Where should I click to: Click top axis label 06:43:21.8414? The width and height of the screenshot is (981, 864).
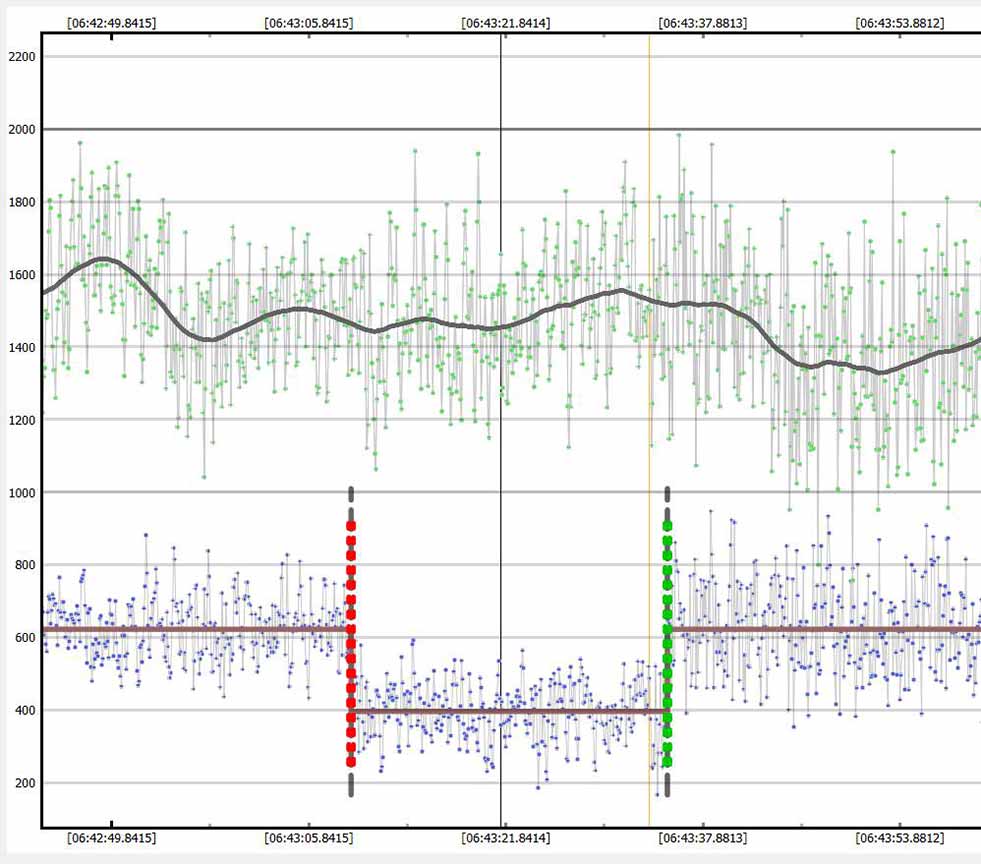pyautogui.click(x=505, y=21)
